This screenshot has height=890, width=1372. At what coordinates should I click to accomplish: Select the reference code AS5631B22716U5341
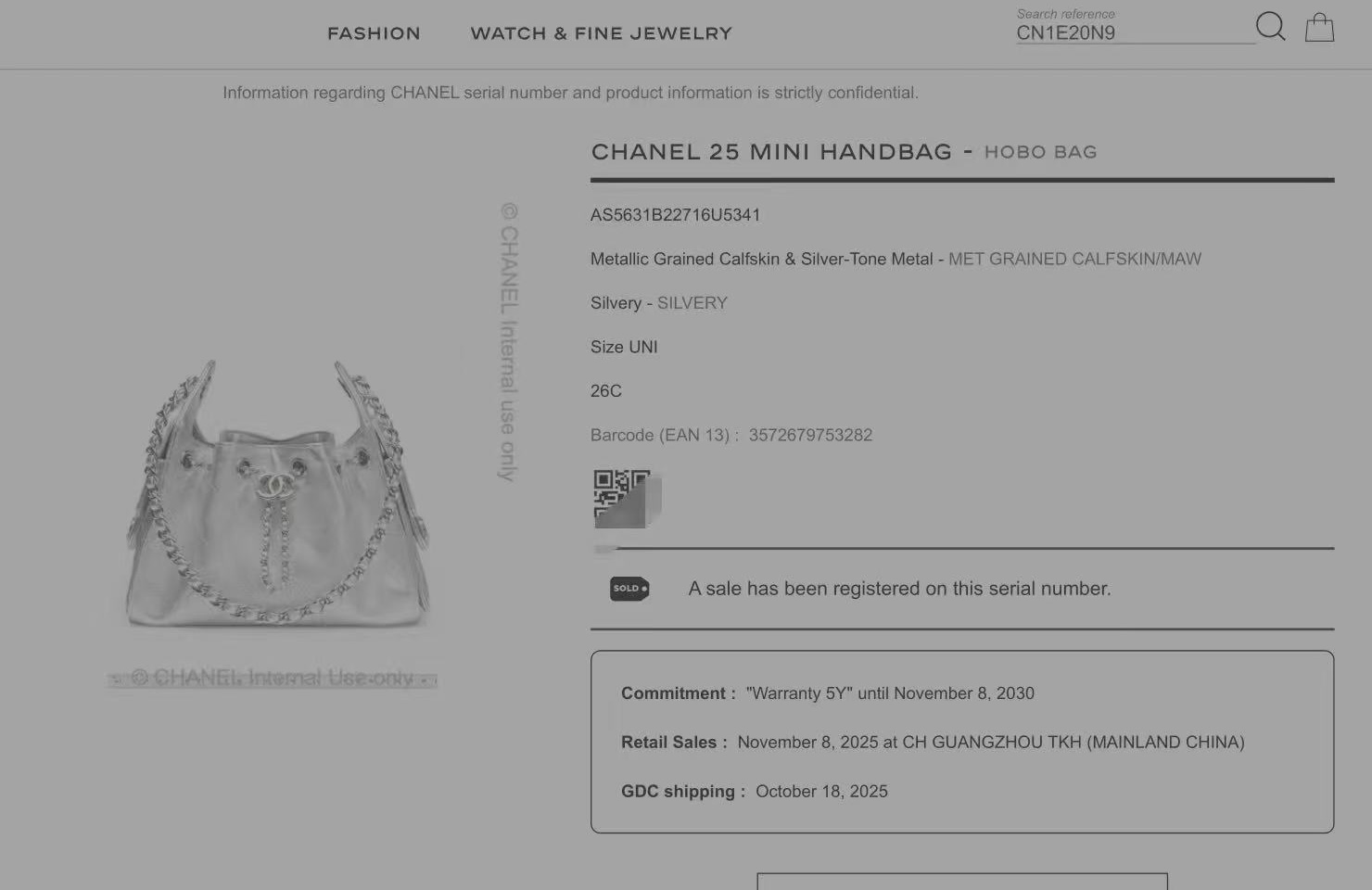675,215
